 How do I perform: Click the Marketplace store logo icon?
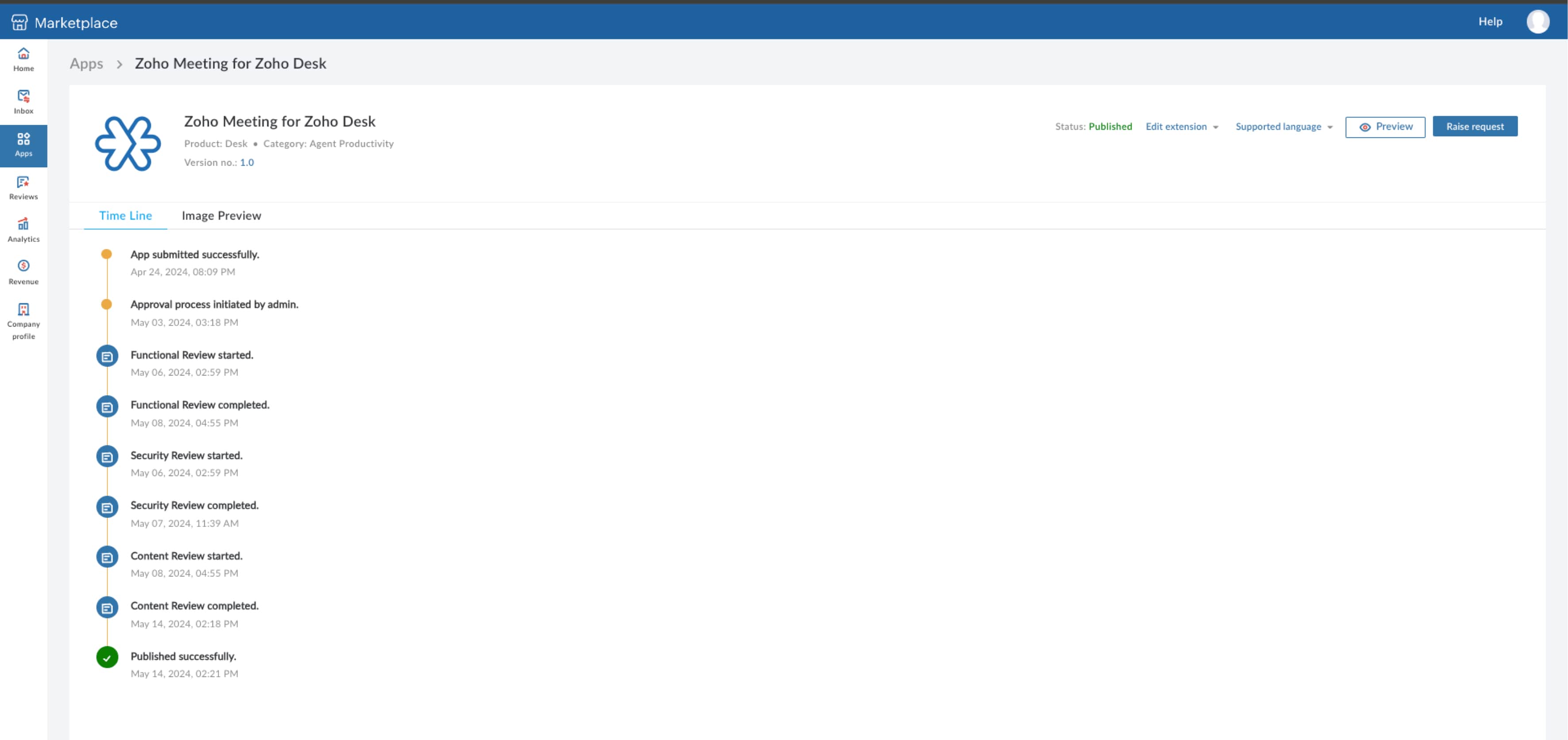[x=19, y=23]
